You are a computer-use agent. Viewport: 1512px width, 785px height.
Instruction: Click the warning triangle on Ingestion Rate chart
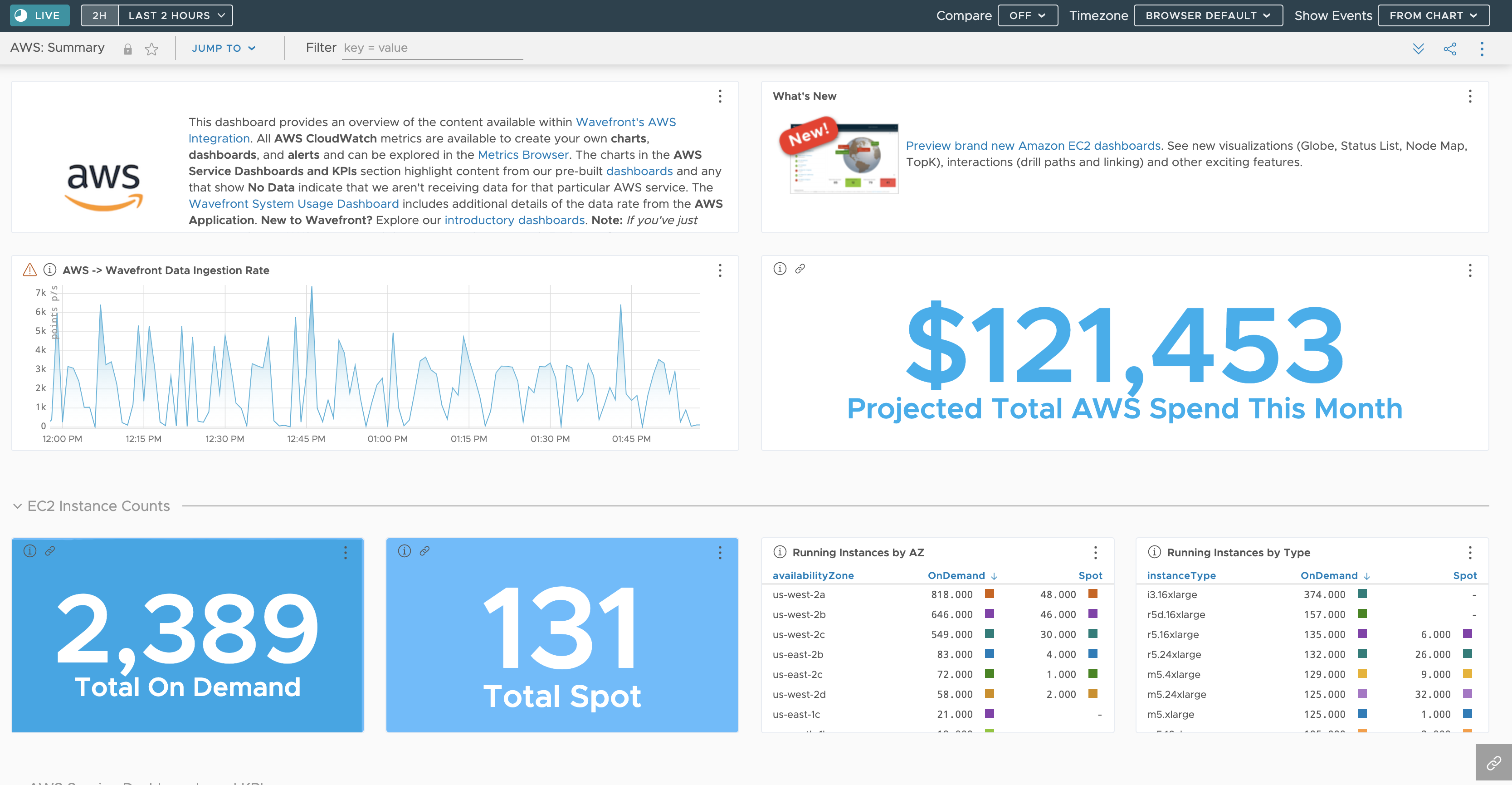(x=29, y=270)
